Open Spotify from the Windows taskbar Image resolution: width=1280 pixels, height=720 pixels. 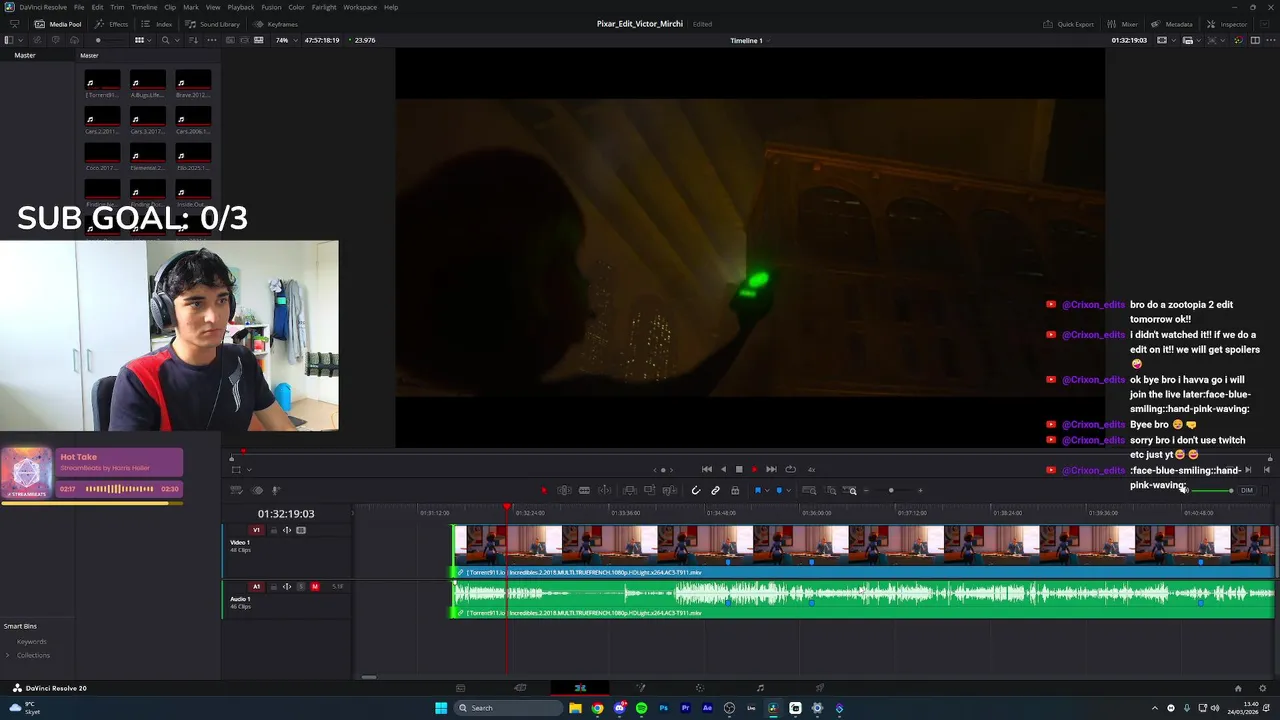tap(641, 708)
